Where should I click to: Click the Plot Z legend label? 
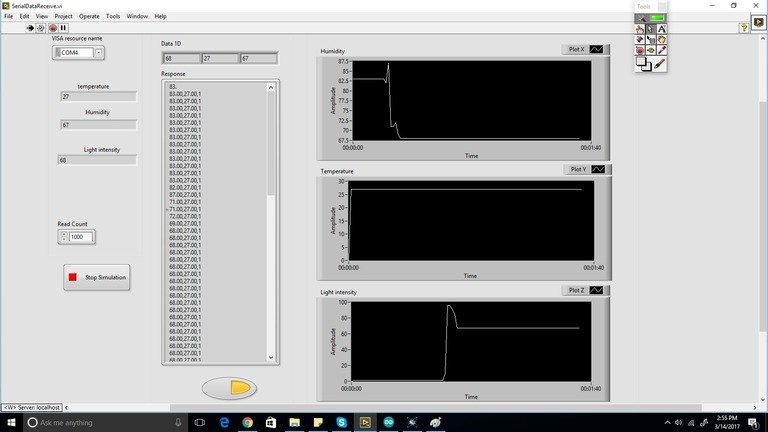(576, 290)
